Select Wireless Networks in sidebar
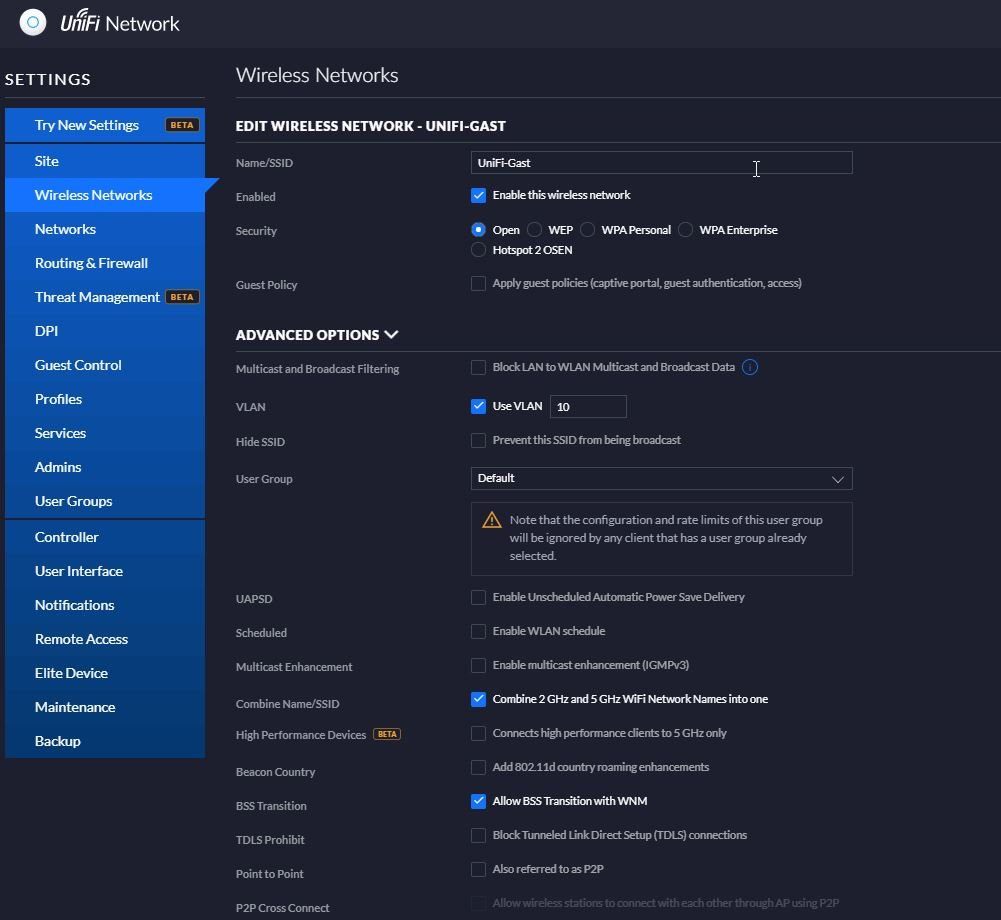The width and height of the screenshot is (1001, 920). (x=105, y=195)
